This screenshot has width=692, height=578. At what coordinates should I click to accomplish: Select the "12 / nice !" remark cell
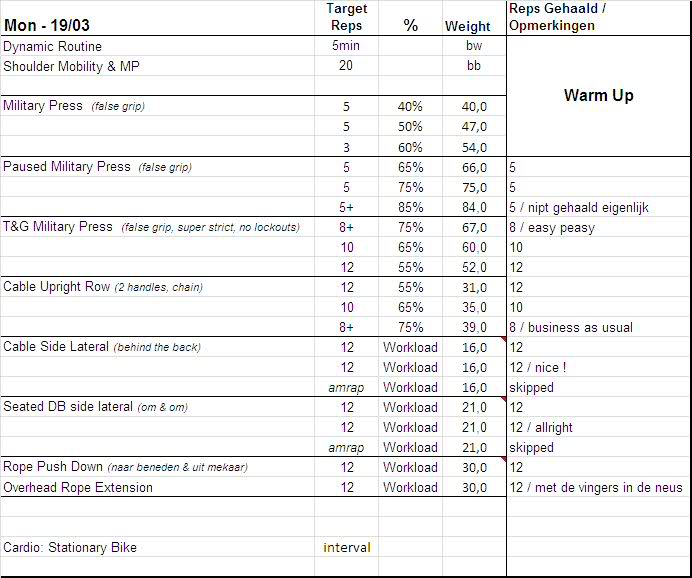click(x=538, y=368)
